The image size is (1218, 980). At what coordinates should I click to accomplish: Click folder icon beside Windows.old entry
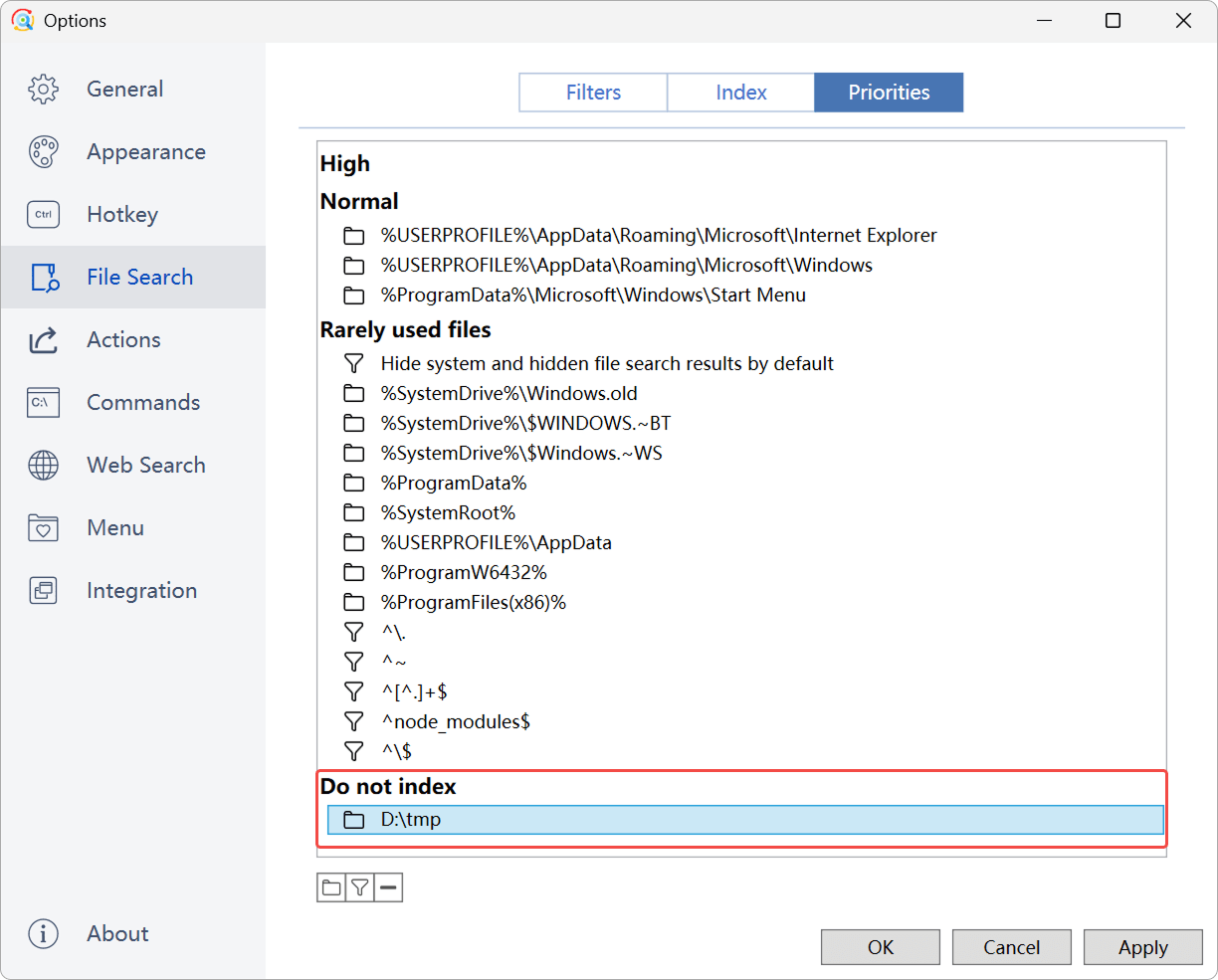(354, 394)
